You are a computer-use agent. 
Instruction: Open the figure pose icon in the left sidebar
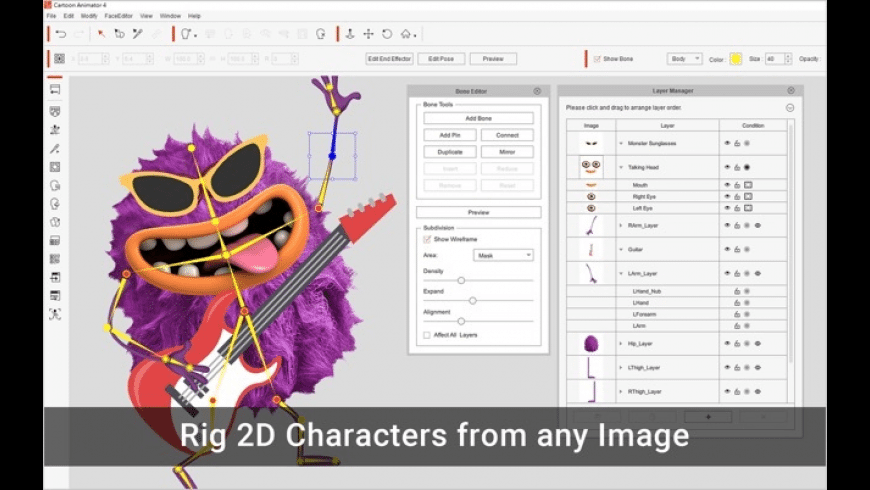coord(55,130)
